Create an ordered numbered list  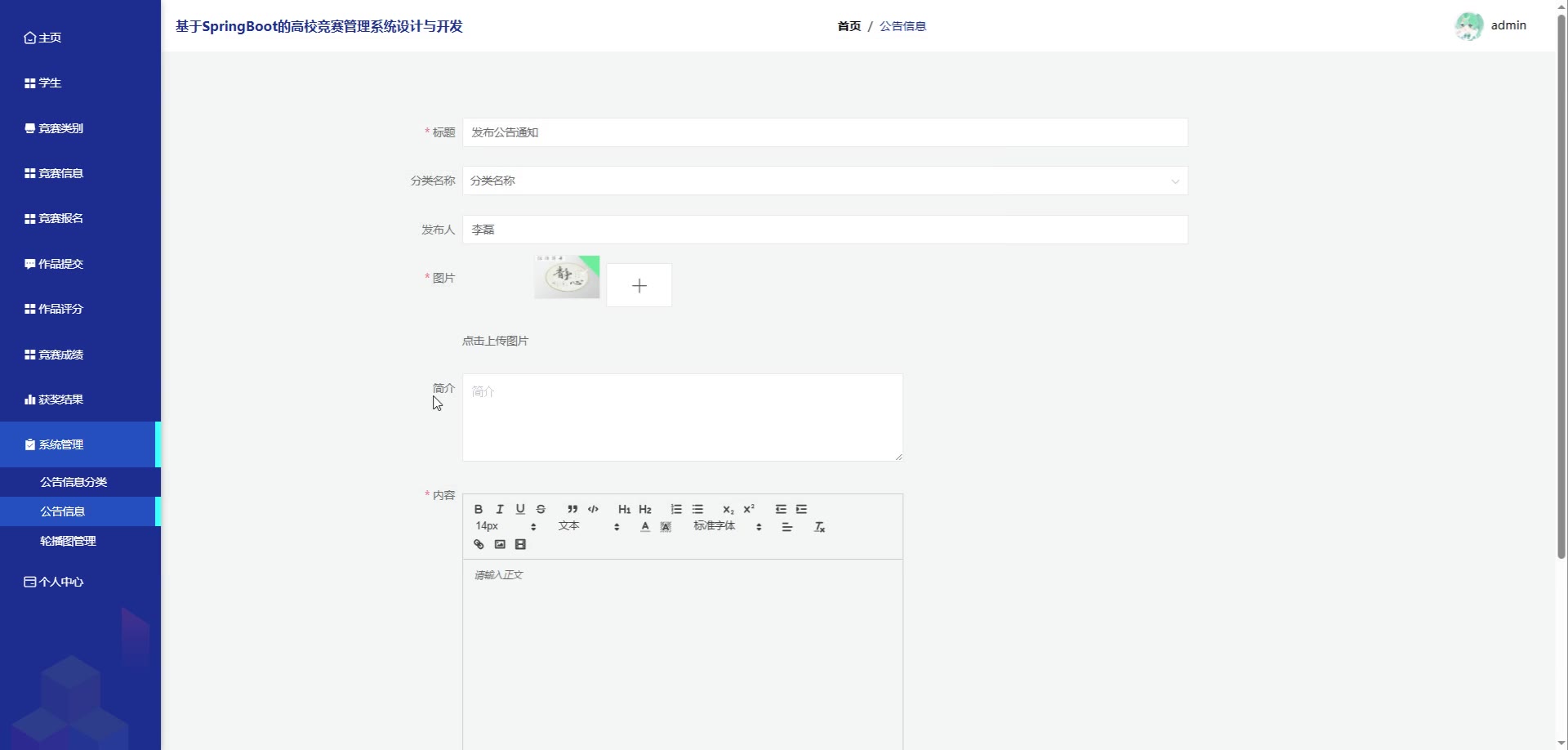tap(676, 509)
